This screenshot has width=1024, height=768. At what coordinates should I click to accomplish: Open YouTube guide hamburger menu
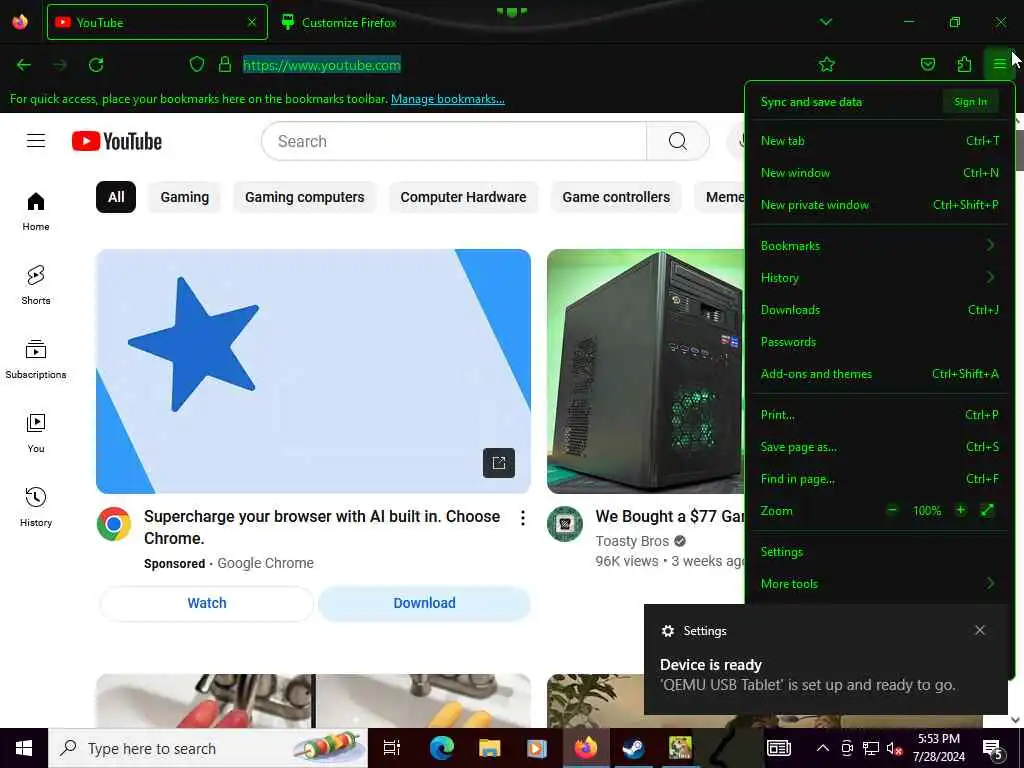(x=36, y=141)
